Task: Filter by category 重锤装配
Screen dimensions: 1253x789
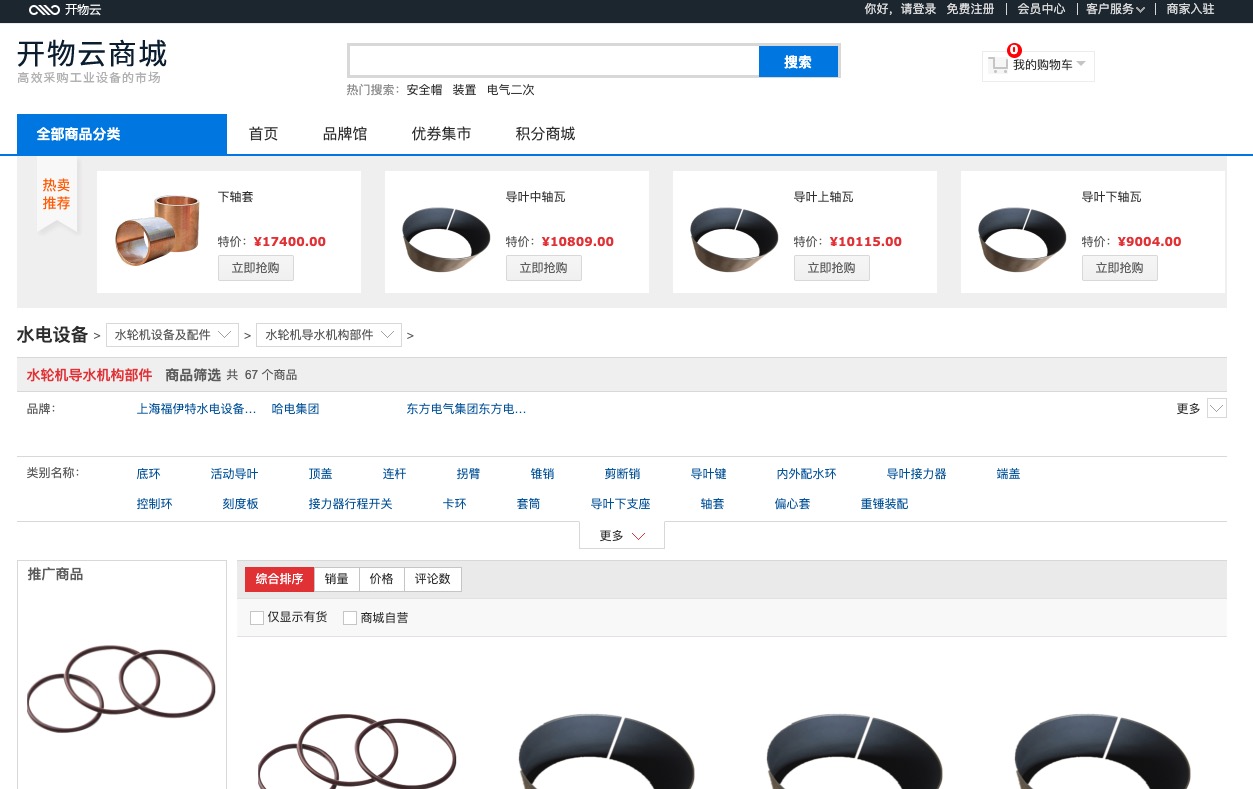Action: pyautogui.click(x=885, y=504)
